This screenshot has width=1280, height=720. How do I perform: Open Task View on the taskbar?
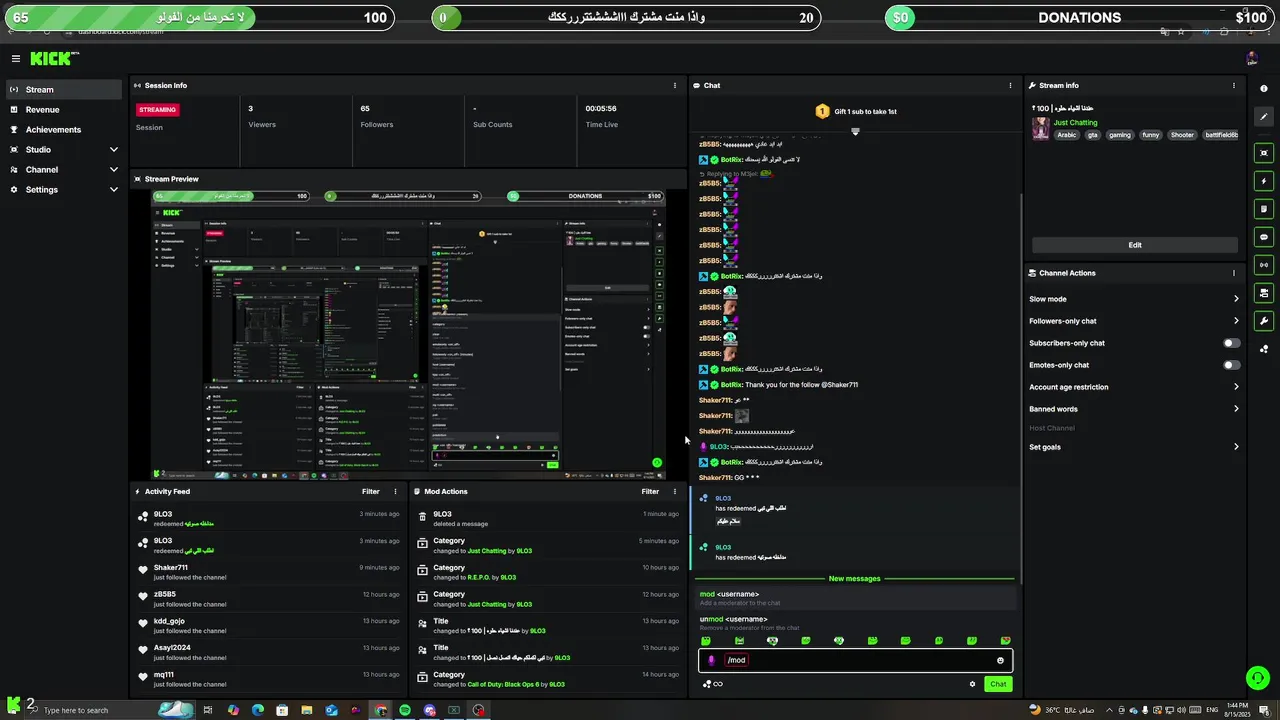click(x=208, y=710)
